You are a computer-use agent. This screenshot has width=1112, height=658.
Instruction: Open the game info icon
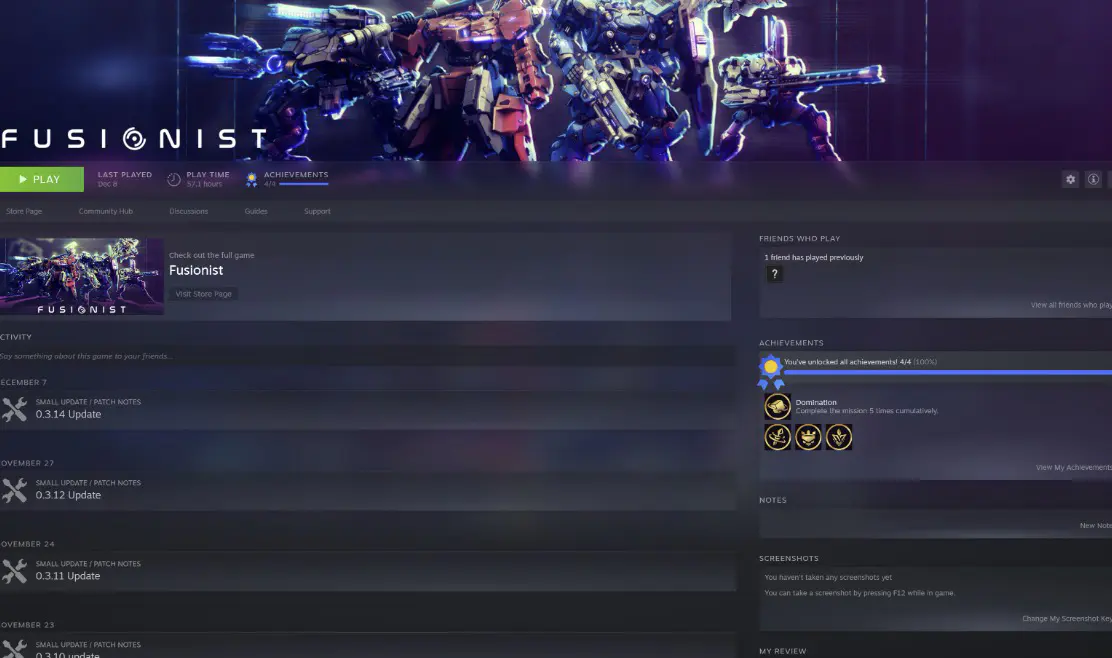coord(1093,179)
